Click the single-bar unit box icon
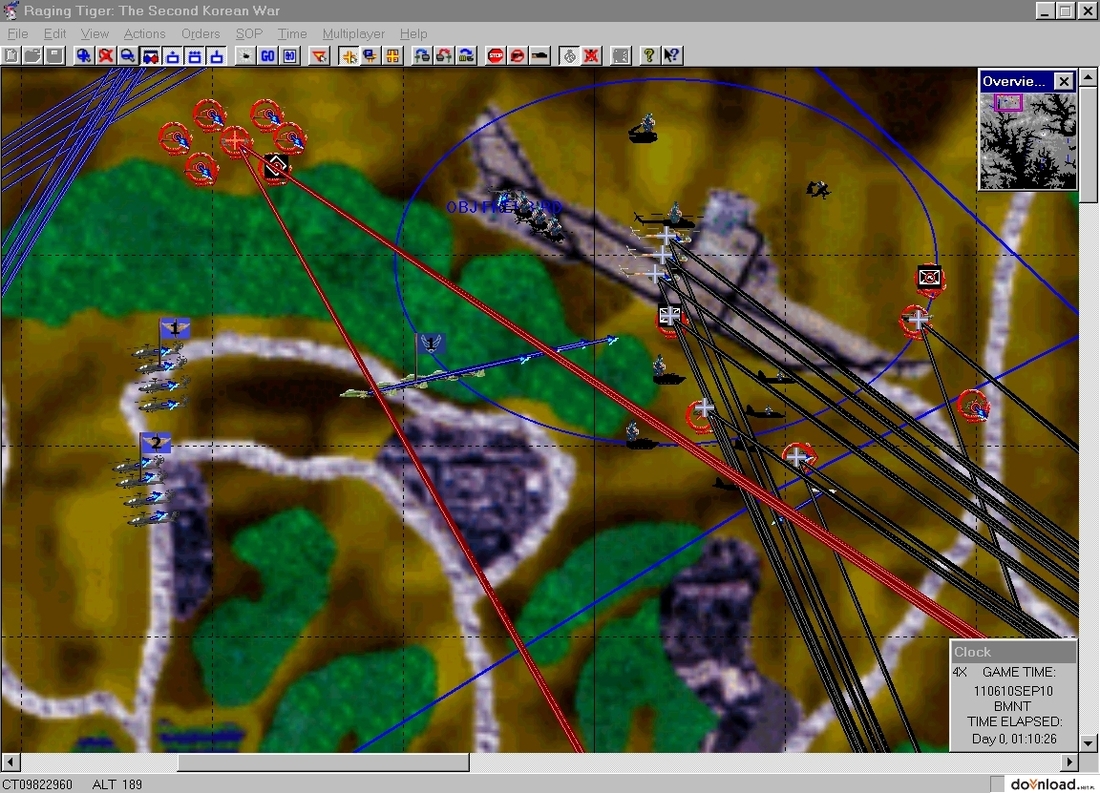Image resolution: width=1100 pixels, height=793 pixels. coord(217,55)
